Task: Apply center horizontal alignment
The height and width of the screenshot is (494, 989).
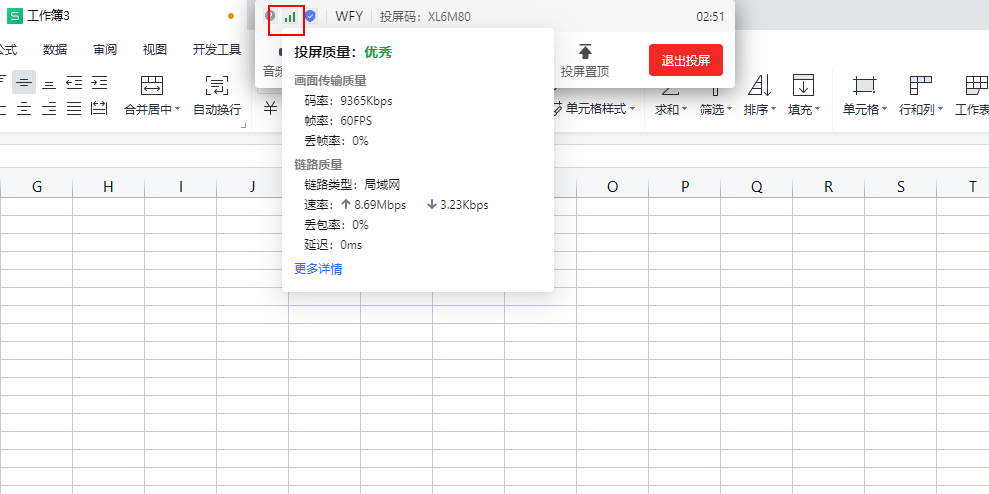Action: click(x=24, y=109)
